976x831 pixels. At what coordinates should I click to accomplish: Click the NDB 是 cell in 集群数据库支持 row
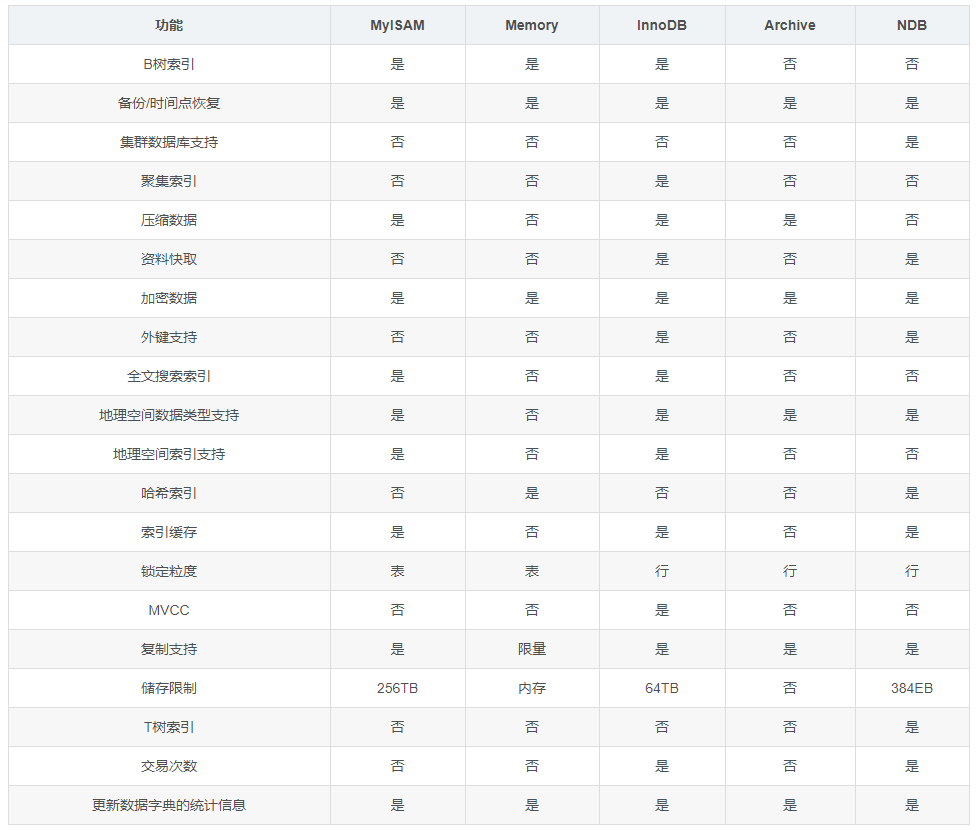pos(912,143)
